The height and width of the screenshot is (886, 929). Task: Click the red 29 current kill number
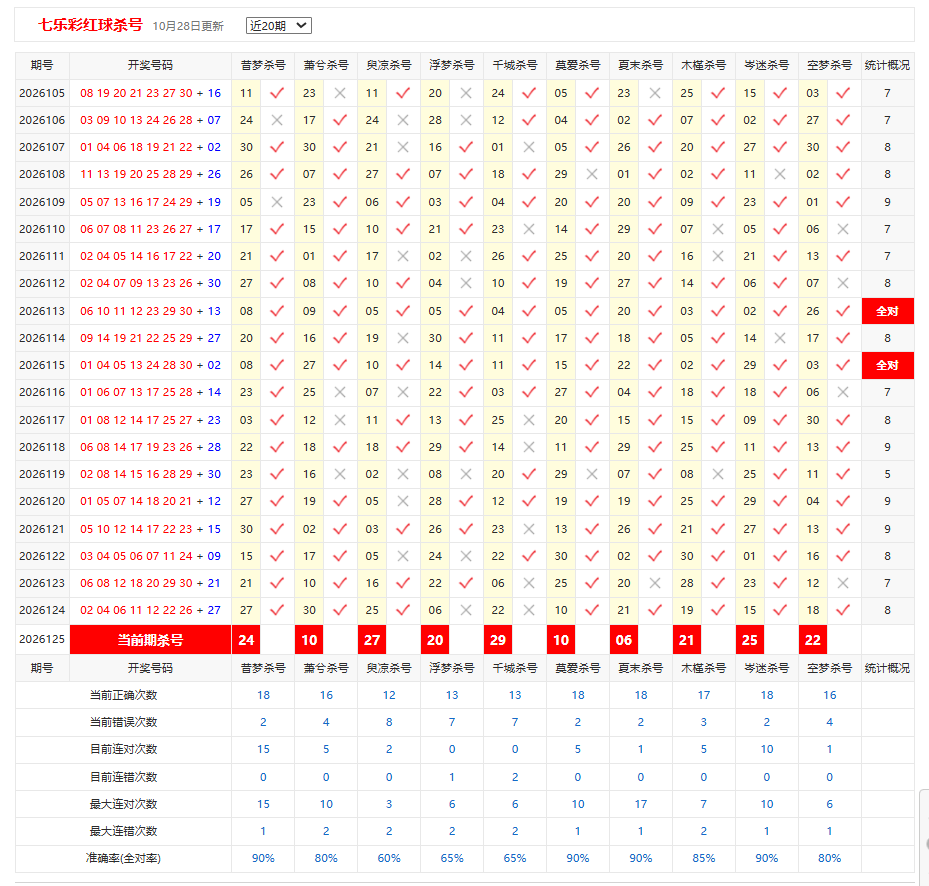pos(498,639)
